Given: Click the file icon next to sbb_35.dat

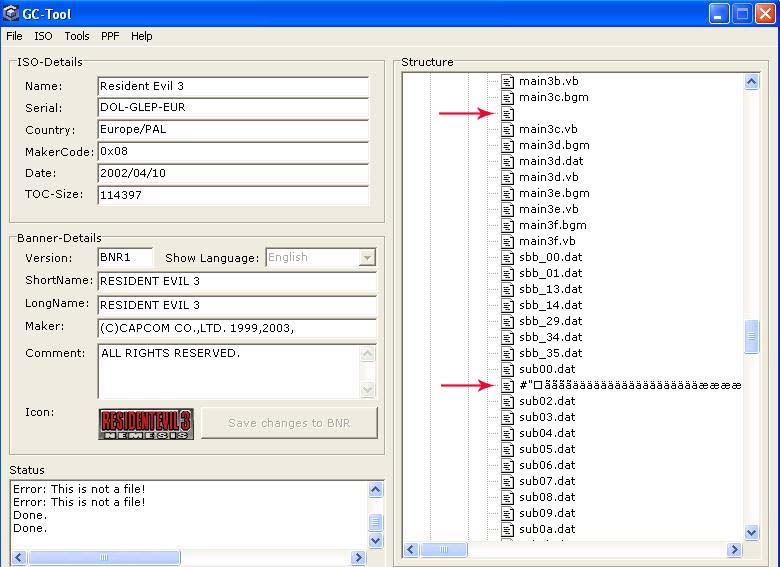Looking at the screenshot, I should pyautogui.click(x=507, y=354).
